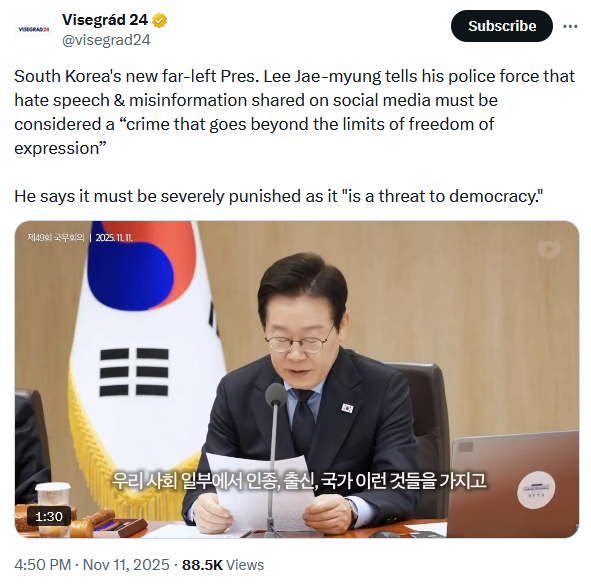Open the @visegrad24 handle link
Screen dimensions: 591x584
tap(106, 40)
